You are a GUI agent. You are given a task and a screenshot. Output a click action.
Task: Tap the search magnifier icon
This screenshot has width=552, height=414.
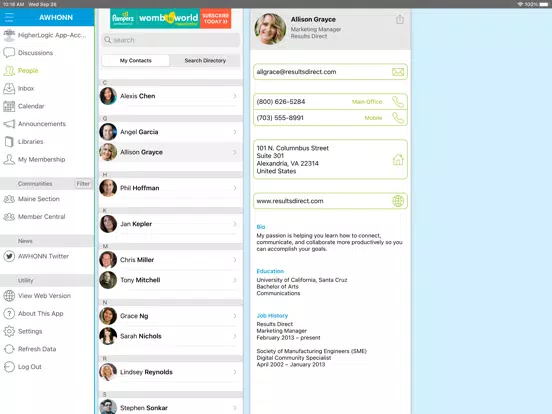tap(108, 40)
